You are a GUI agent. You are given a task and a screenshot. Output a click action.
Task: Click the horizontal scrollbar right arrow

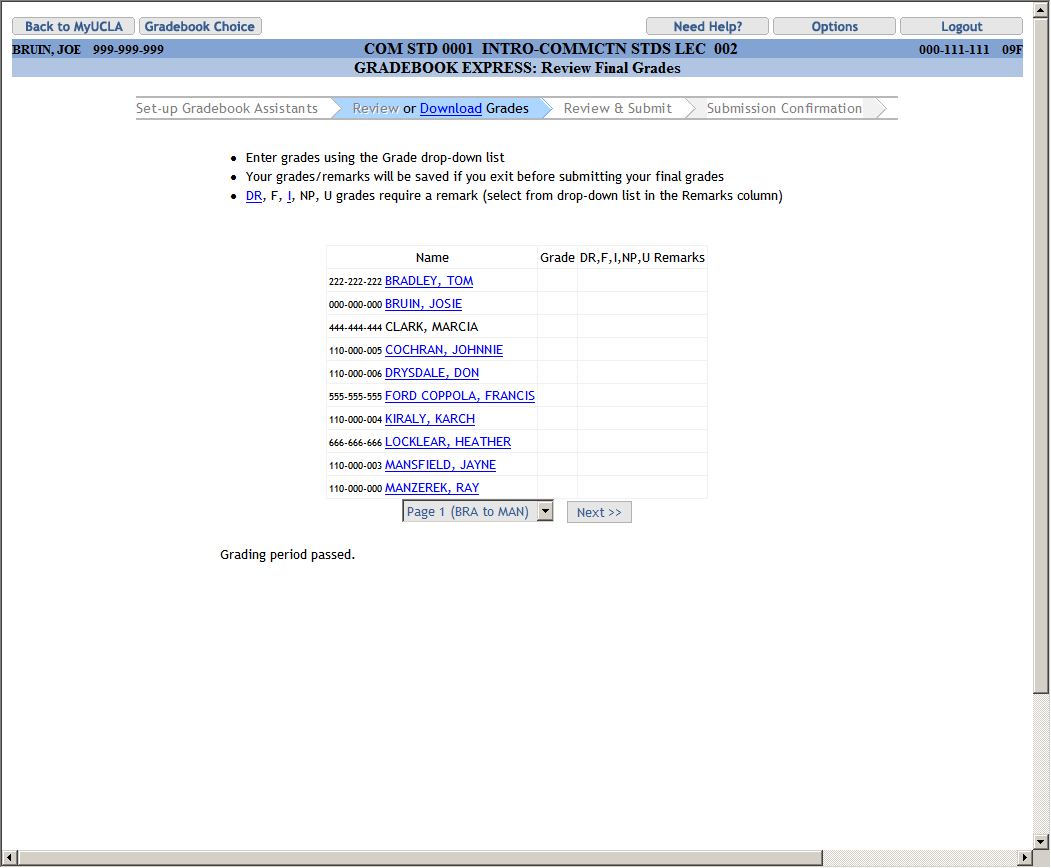(1024, 858)
